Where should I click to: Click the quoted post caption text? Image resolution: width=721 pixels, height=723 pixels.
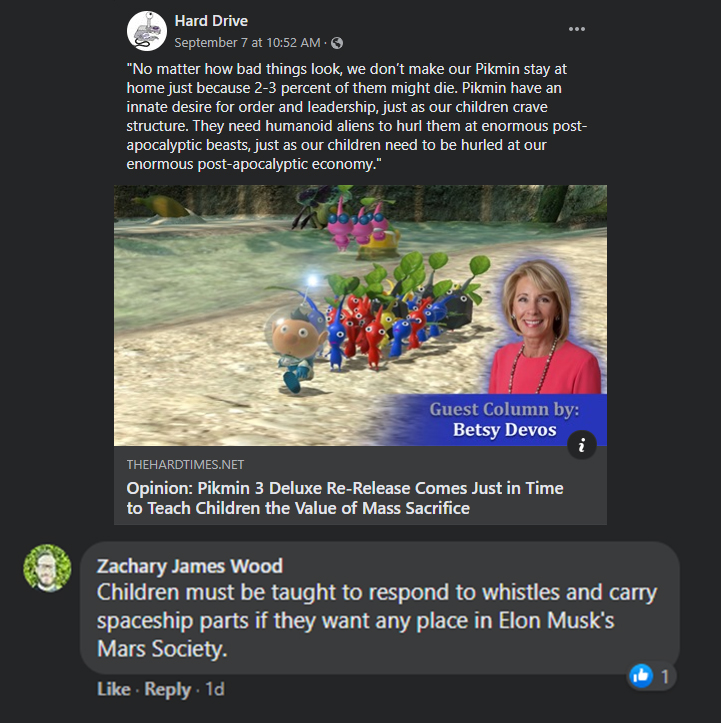click(x=356, y=116)
